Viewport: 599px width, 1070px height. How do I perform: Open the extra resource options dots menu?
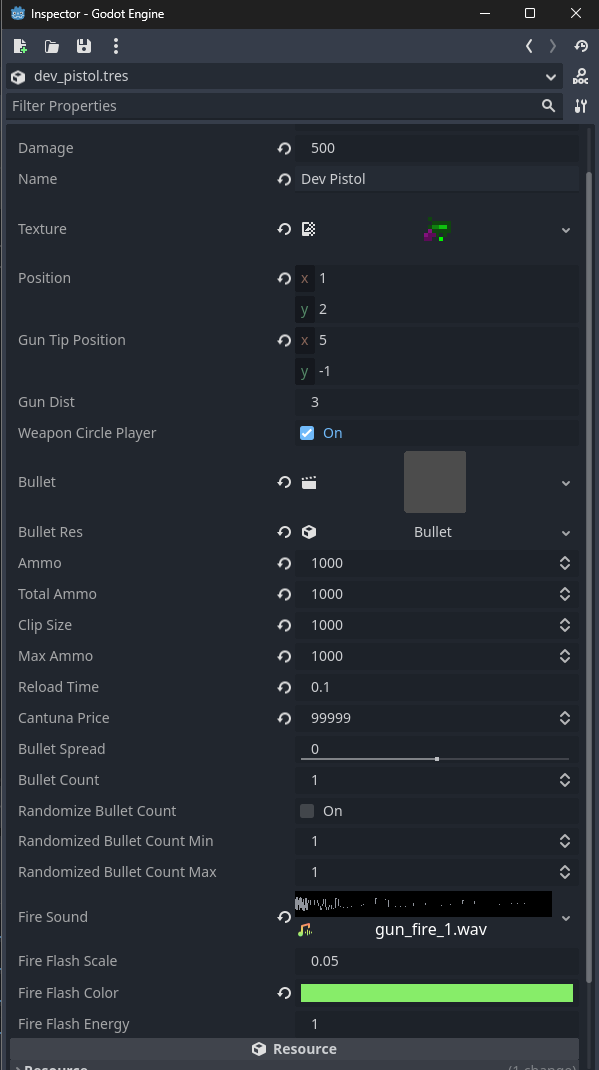(115, 46)
